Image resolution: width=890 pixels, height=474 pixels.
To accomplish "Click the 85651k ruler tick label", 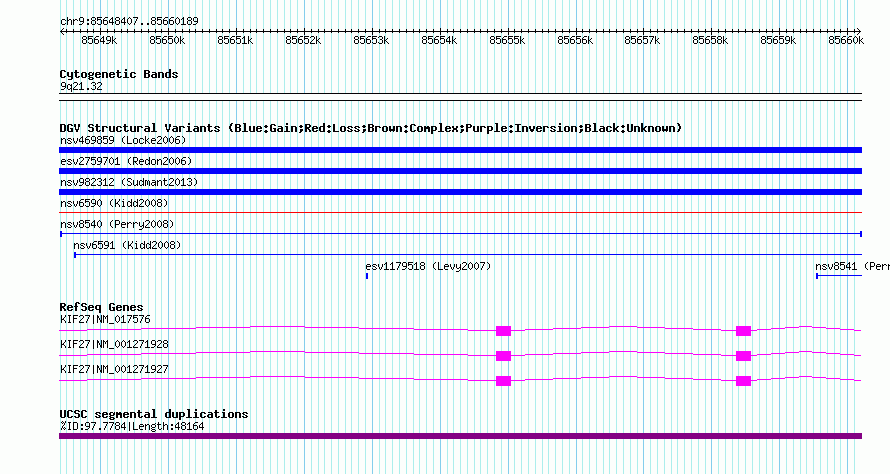I will [x=236, y=40].
